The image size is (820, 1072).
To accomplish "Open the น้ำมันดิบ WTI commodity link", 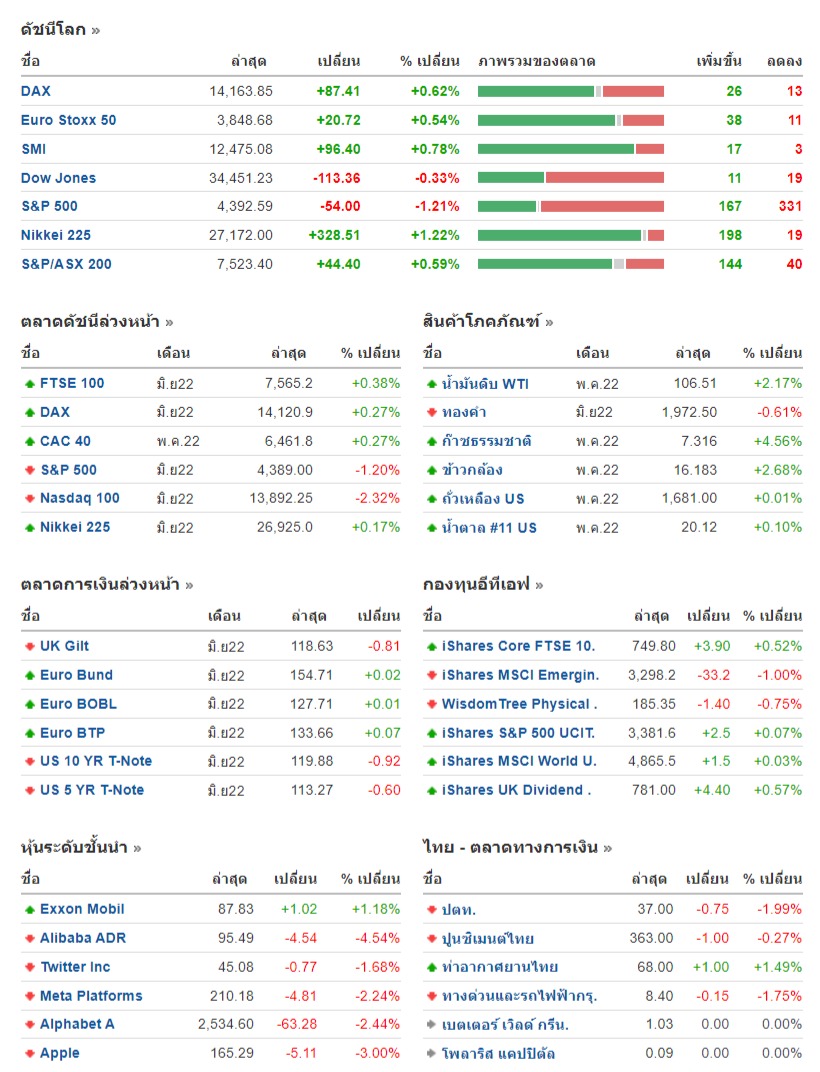I will coord(486,384).
